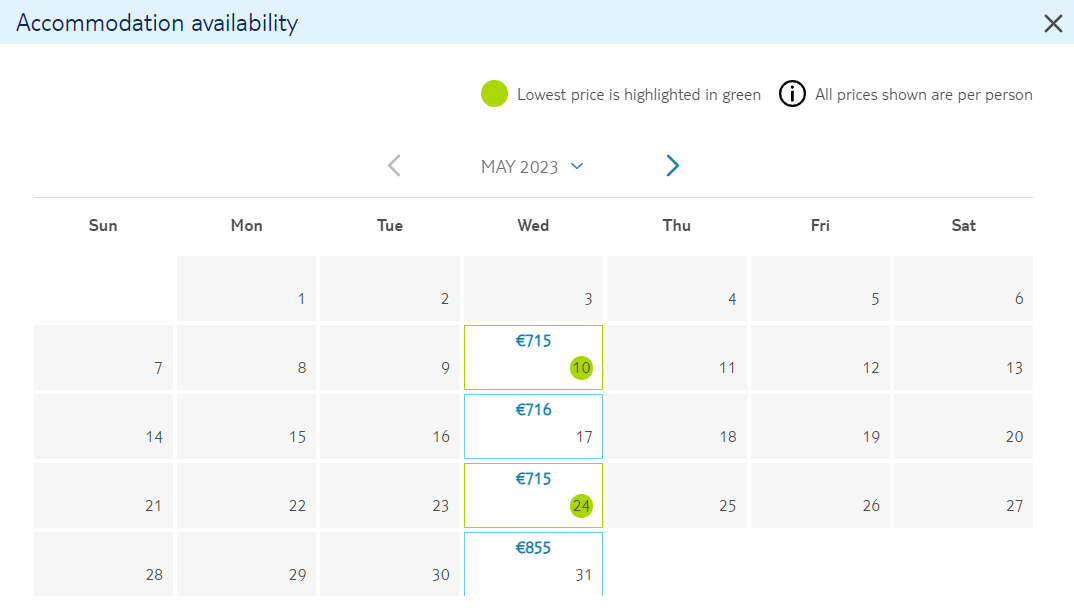Click the per person info icon
The height and width of the screenshot is (610, 1074).
(792, 94)
